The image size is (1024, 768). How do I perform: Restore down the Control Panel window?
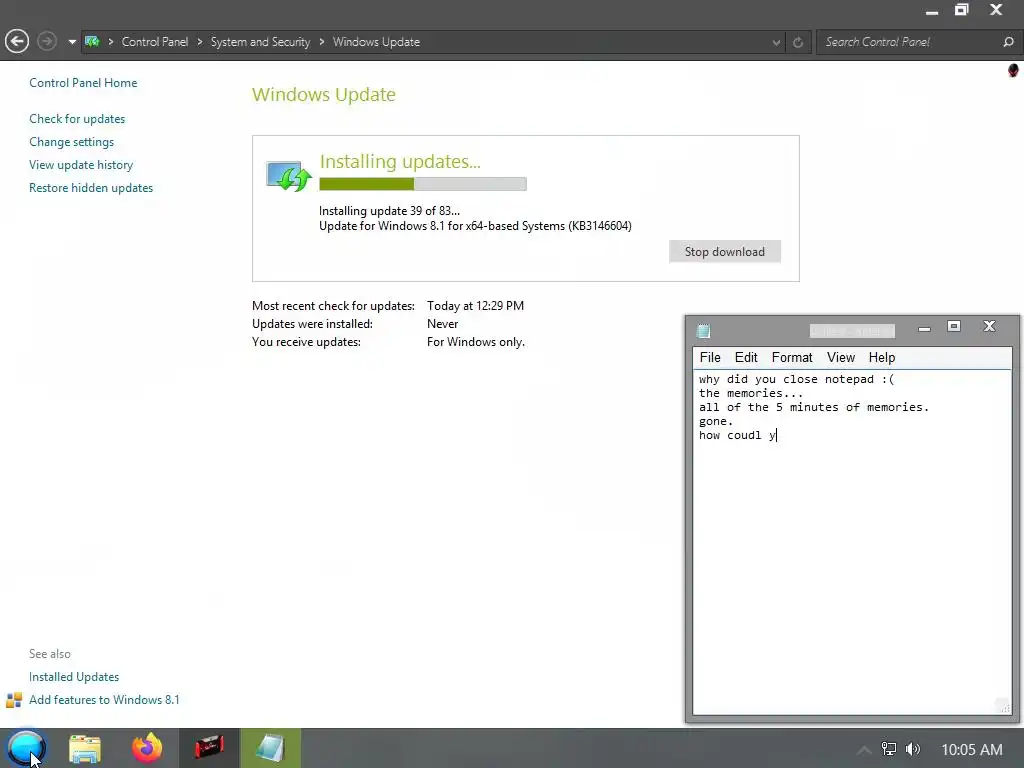pos(961,10)
